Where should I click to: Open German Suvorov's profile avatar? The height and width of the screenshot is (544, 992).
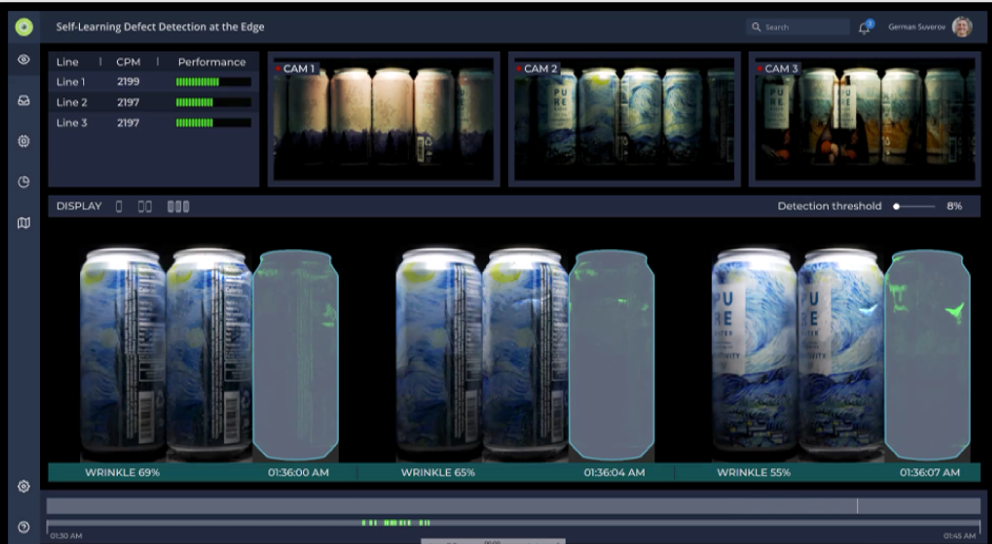pos(962,27)
